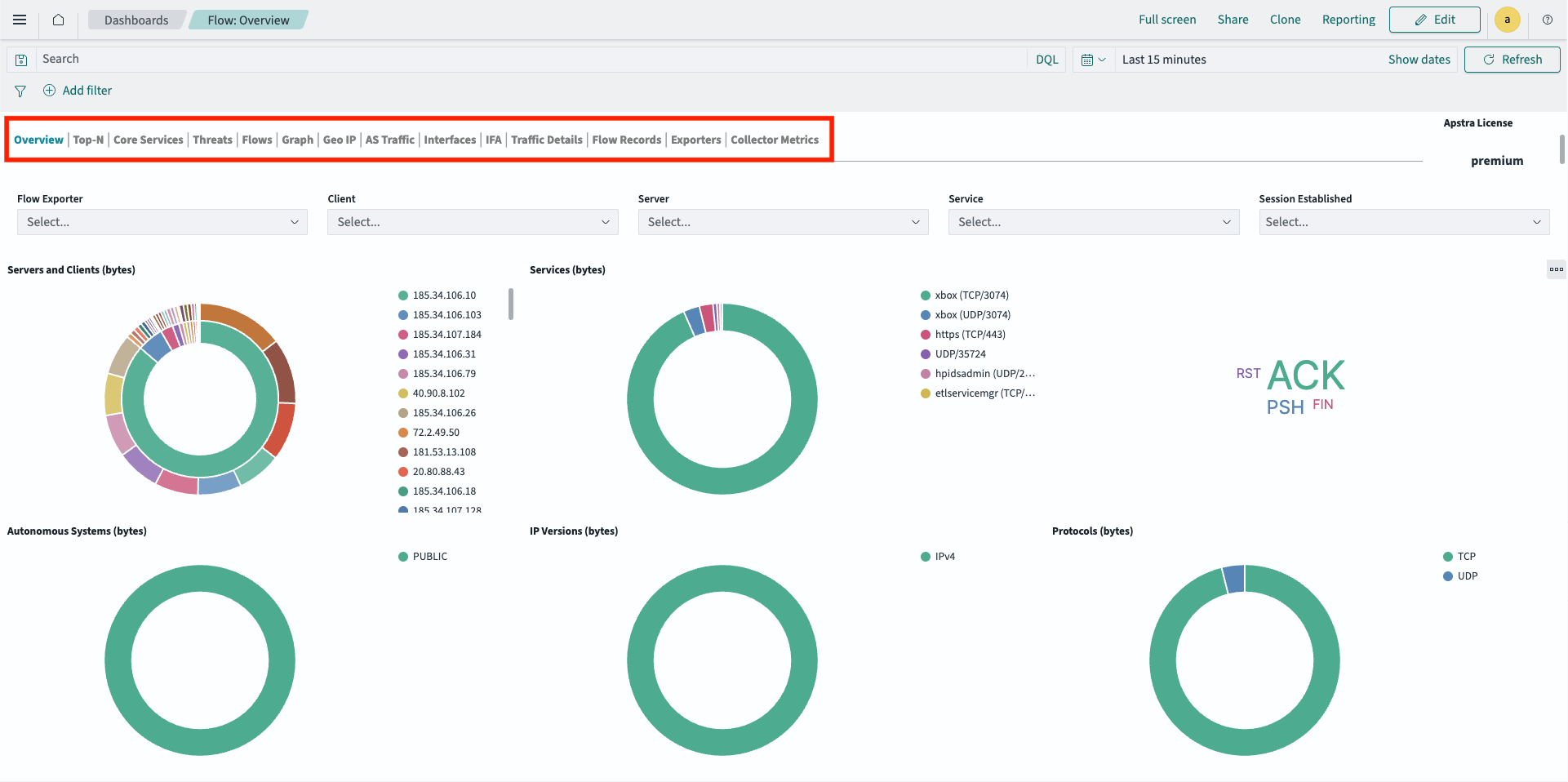Click the Edit dashboard button
Viewport: 1568px width, 782px height.
click(1434, 20)
